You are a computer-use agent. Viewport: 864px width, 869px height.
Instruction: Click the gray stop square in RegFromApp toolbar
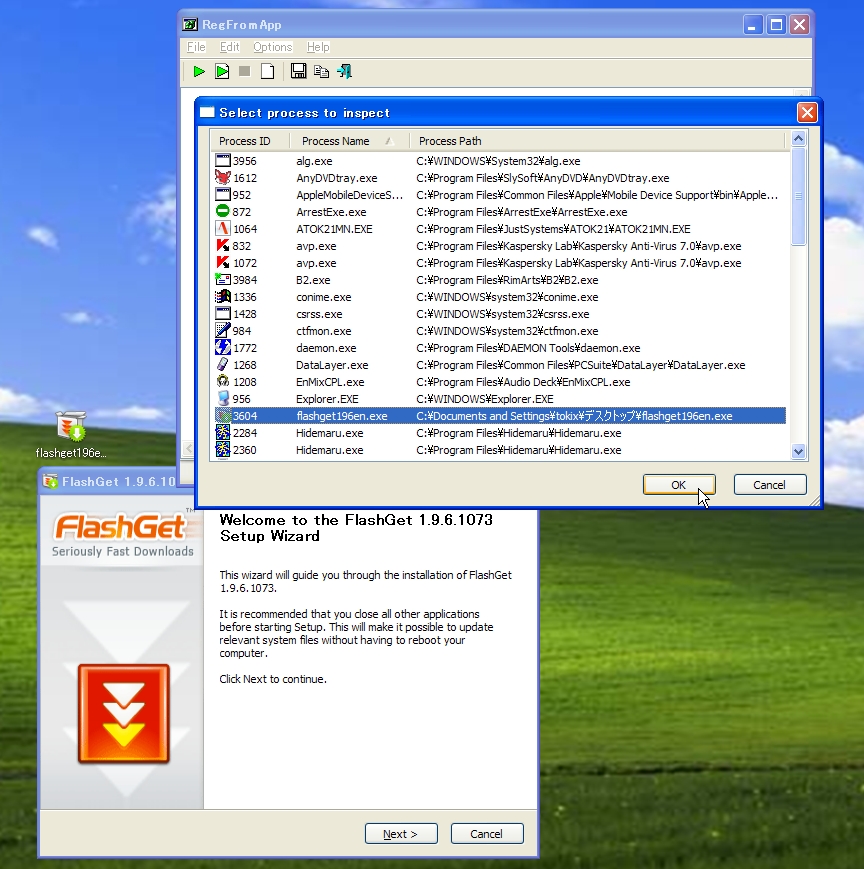tap(244, 71)
